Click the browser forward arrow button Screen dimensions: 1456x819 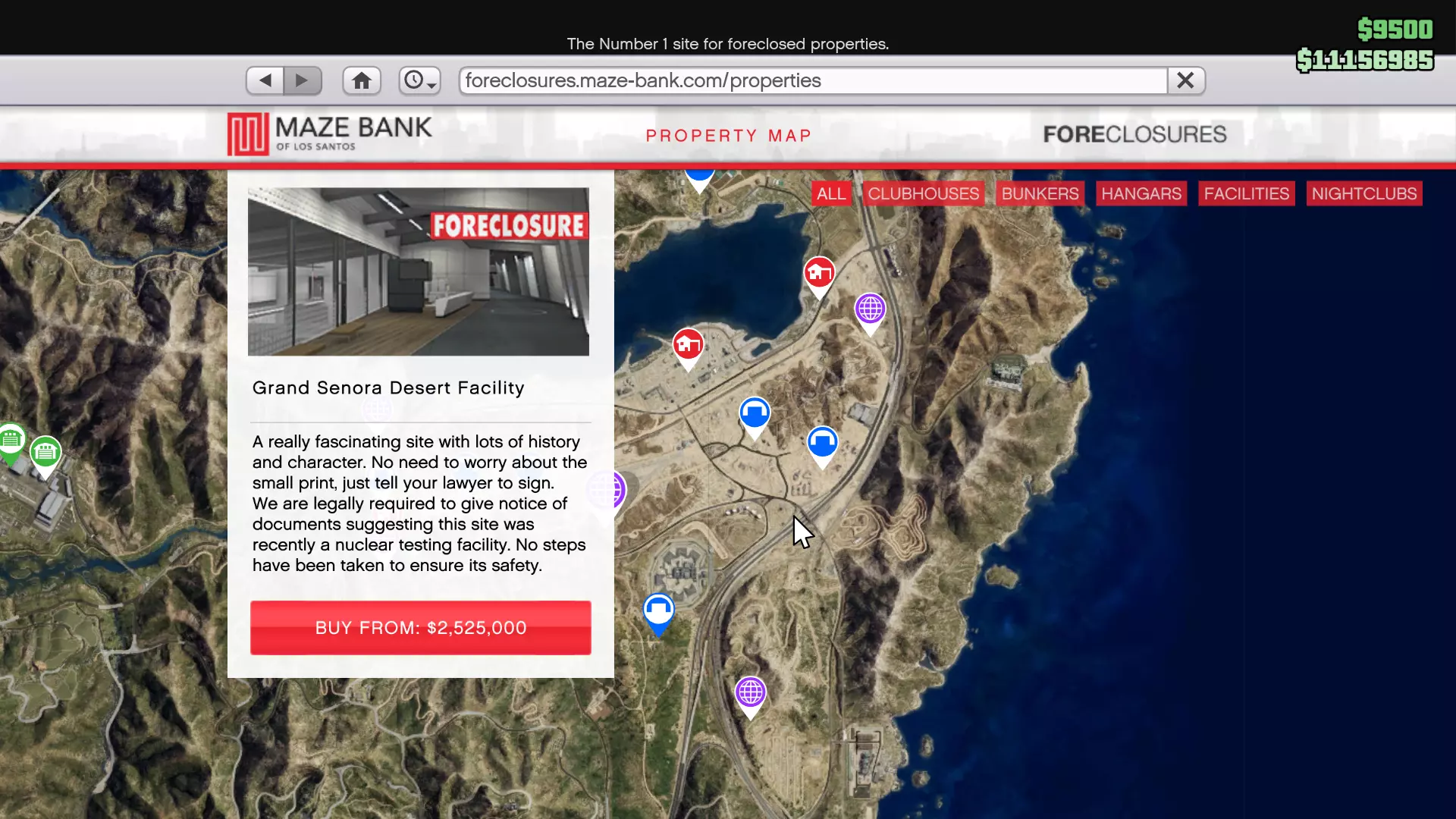pos(302,80)
